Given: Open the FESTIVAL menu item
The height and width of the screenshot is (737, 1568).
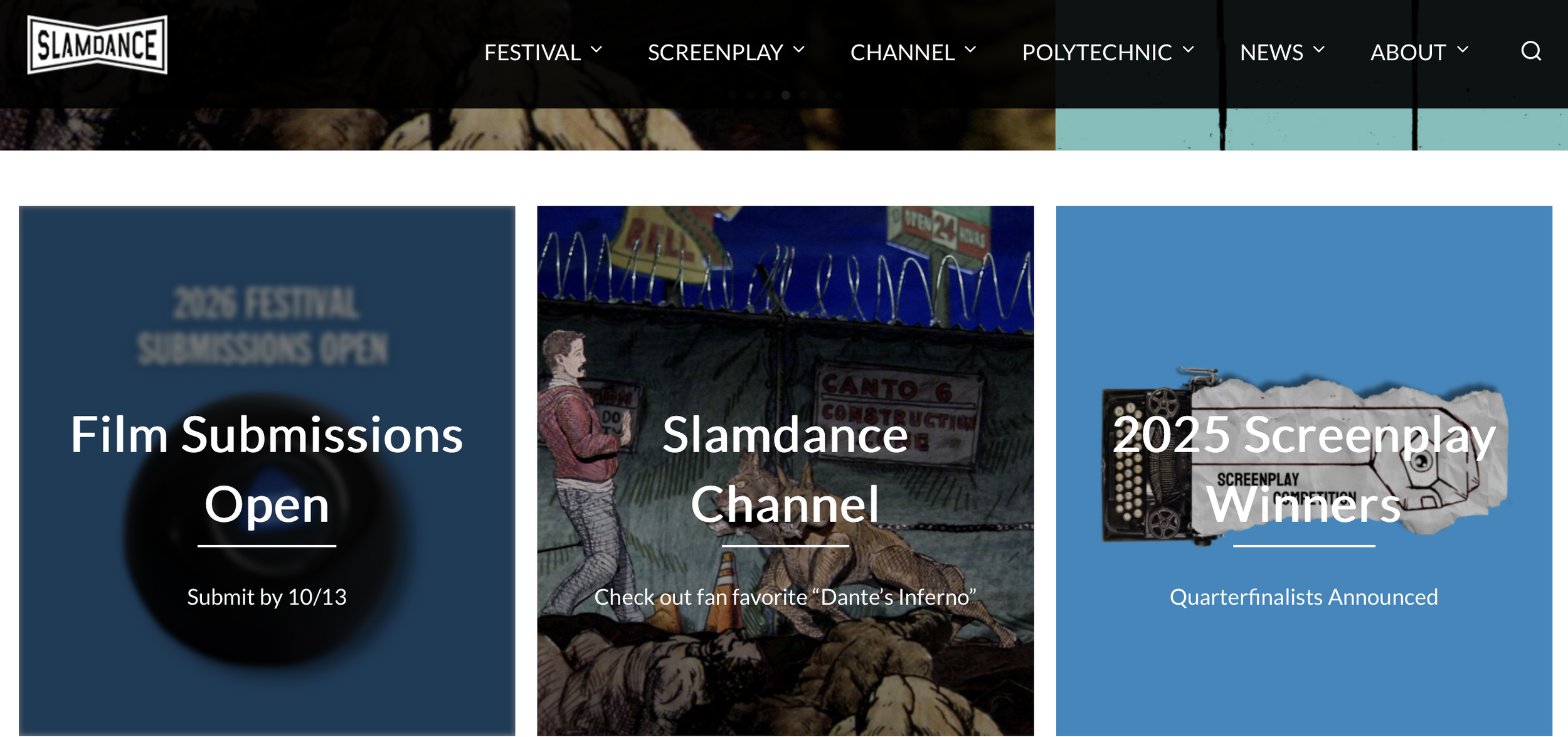Looking at the screenshot, I should (x=532, y=52).
